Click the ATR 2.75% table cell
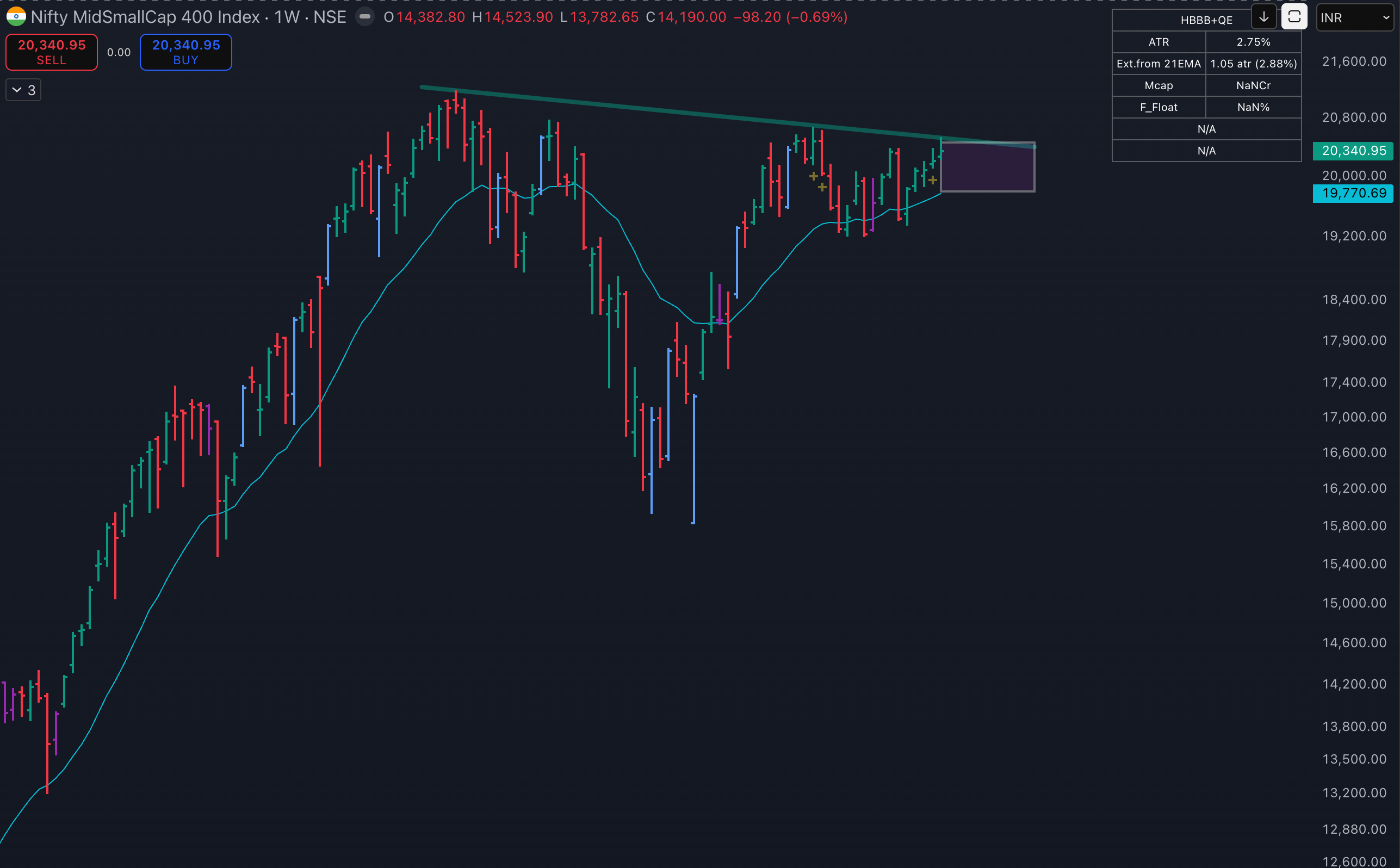The image size is (1400, 868). point(1253,42)
